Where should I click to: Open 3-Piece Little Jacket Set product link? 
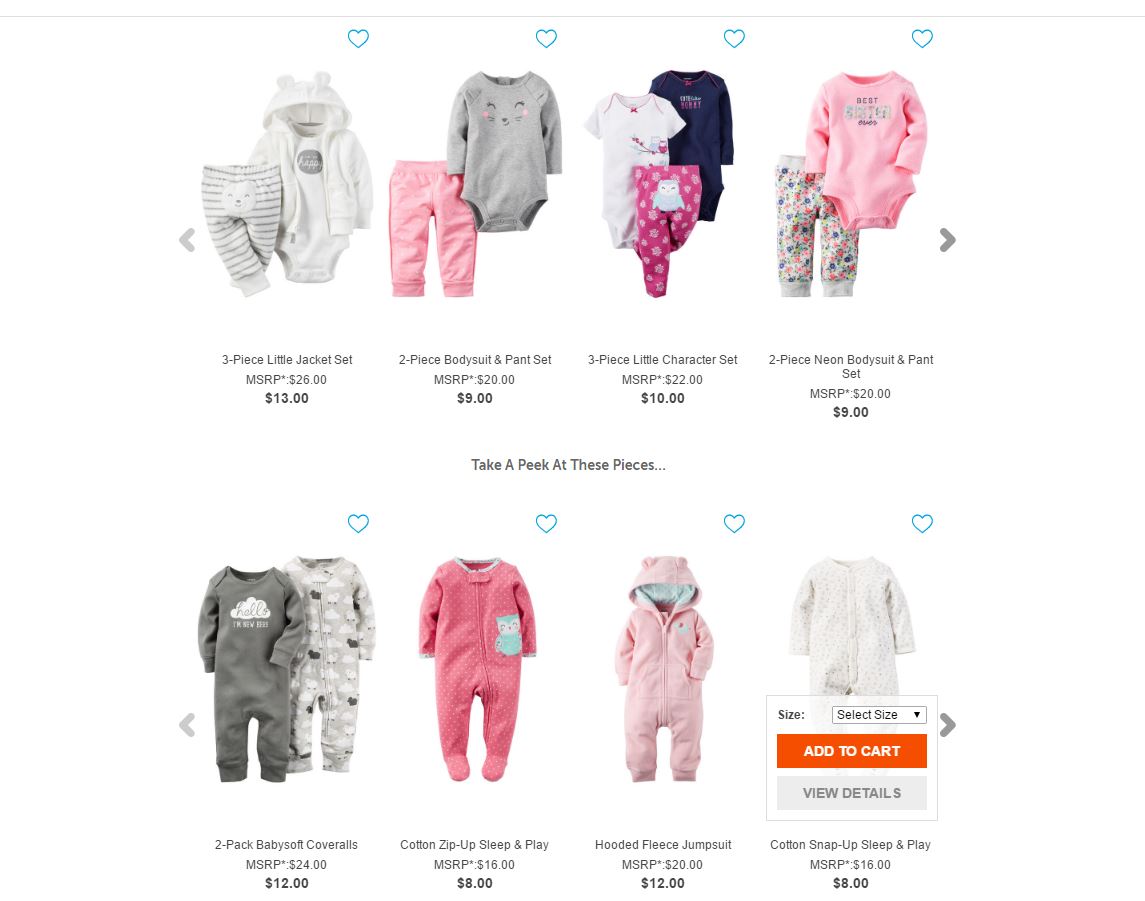tap(287, 359)
